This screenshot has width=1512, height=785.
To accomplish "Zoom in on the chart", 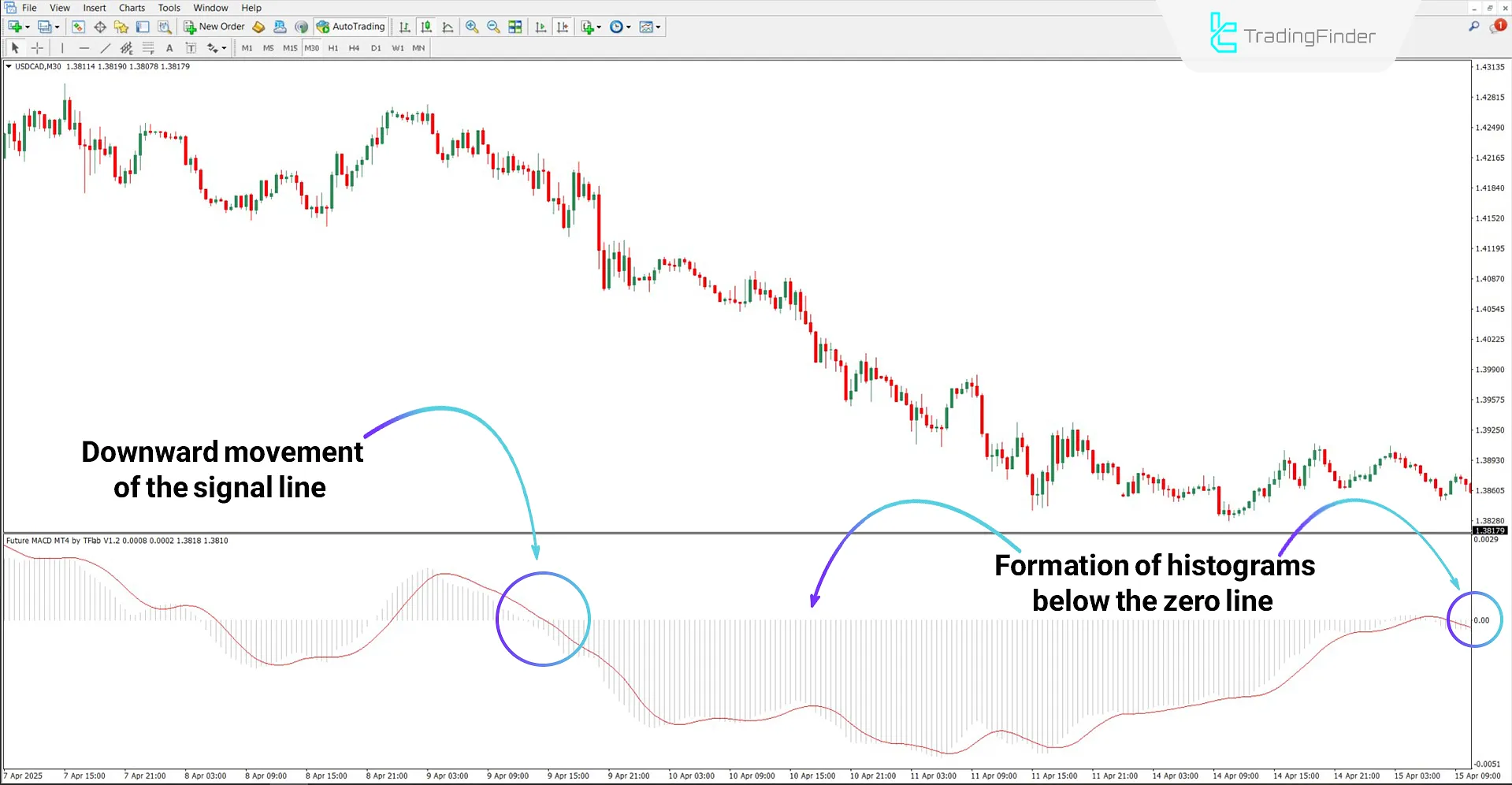I will (472, 26).
